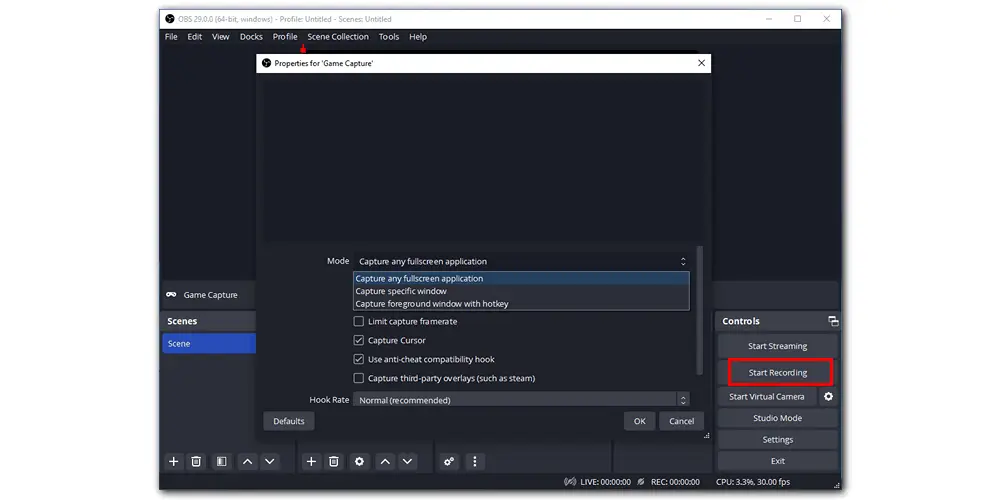The width and height of the screenshot is (1000, 500).
Task: Click the Properties dialog vertical scrollbar
Action: pyautogui.click(x=700, y=311)
